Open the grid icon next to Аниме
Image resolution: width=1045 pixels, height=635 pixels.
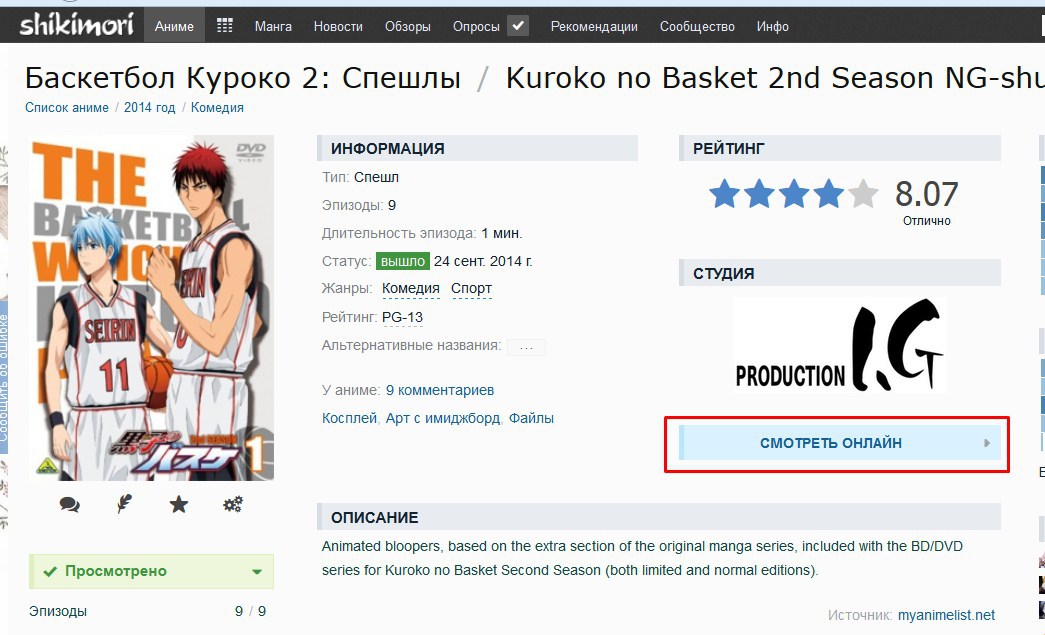225,26
